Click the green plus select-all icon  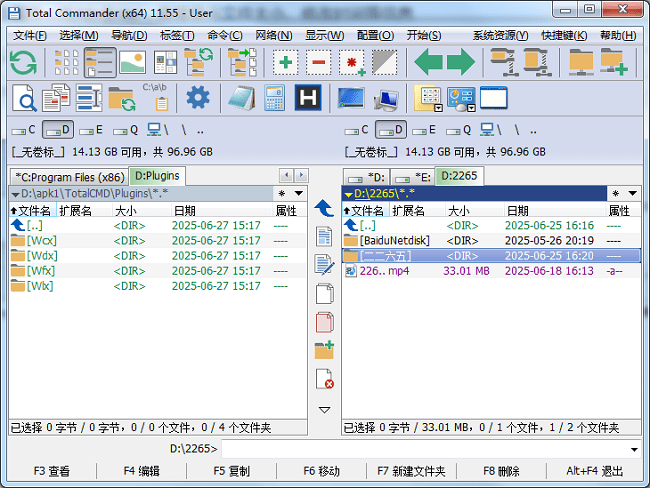(x=286, y=63)
